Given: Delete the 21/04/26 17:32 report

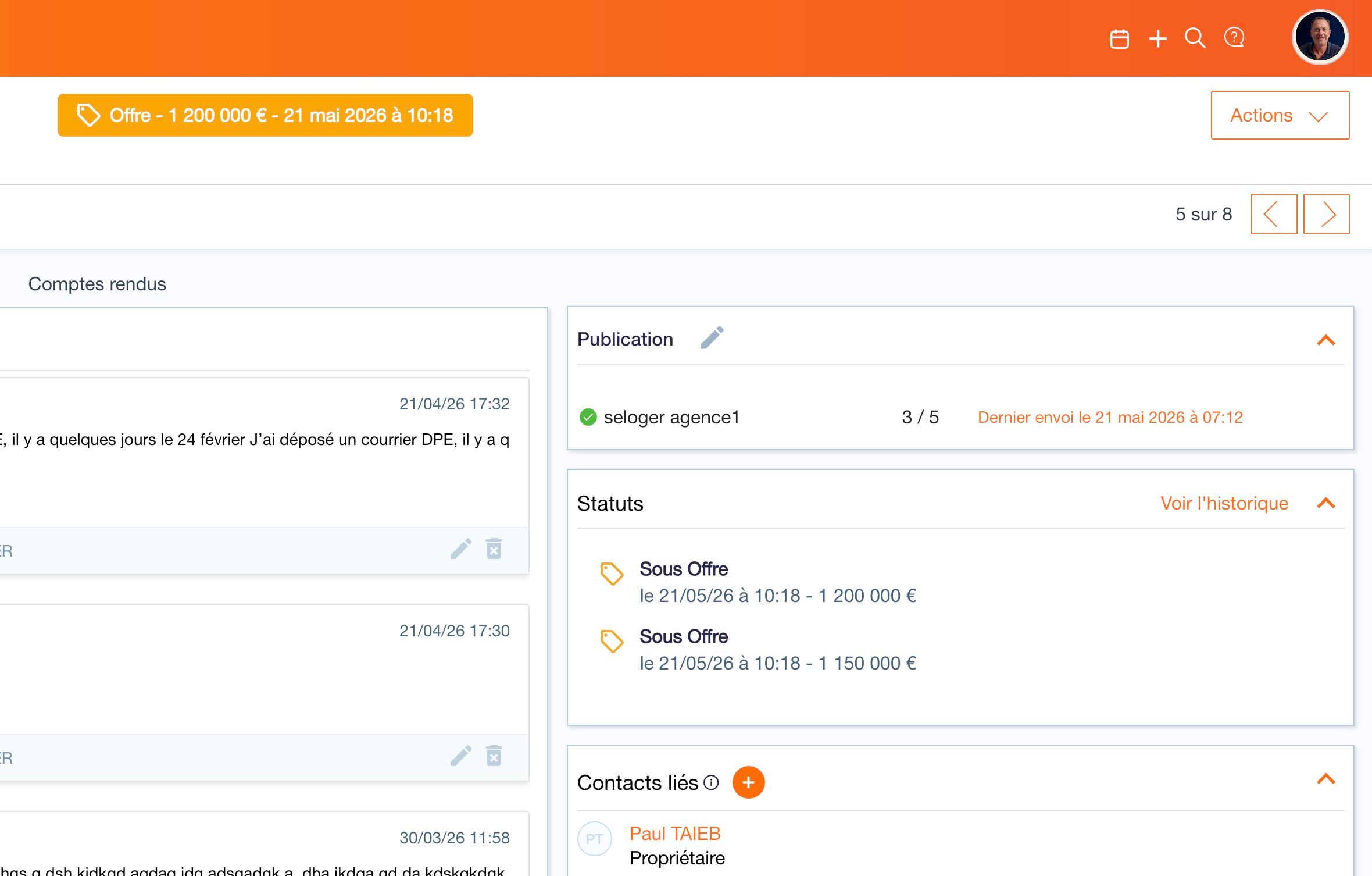Looking at the screenshot, I should [494, 549].
